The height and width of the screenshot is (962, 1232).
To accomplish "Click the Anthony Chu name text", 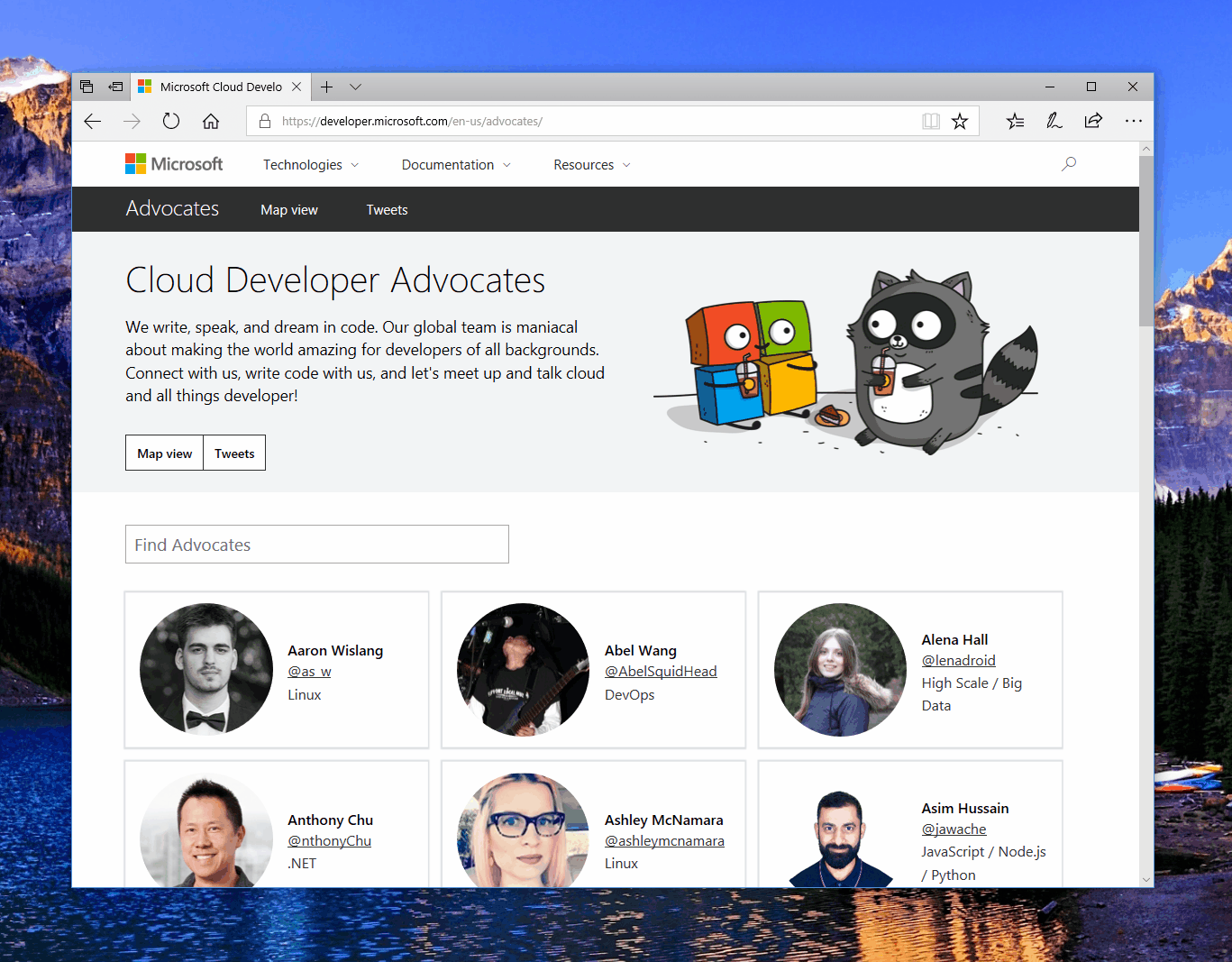I will coord(330,820).
